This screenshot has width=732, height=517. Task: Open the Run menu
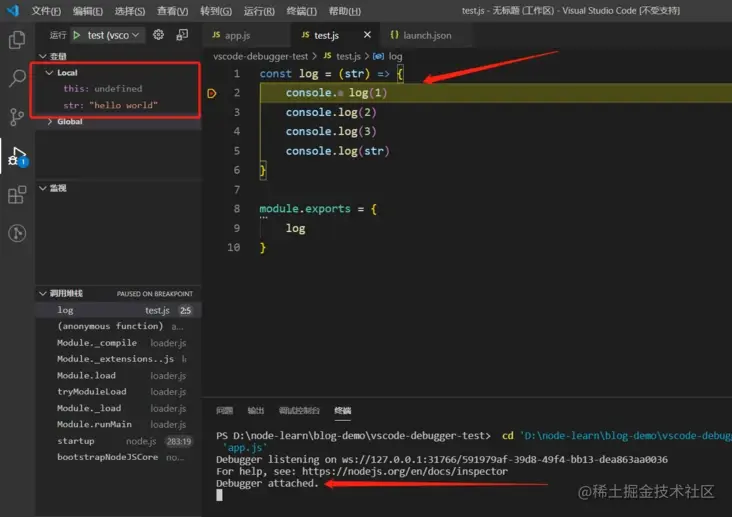coord(259,11)
